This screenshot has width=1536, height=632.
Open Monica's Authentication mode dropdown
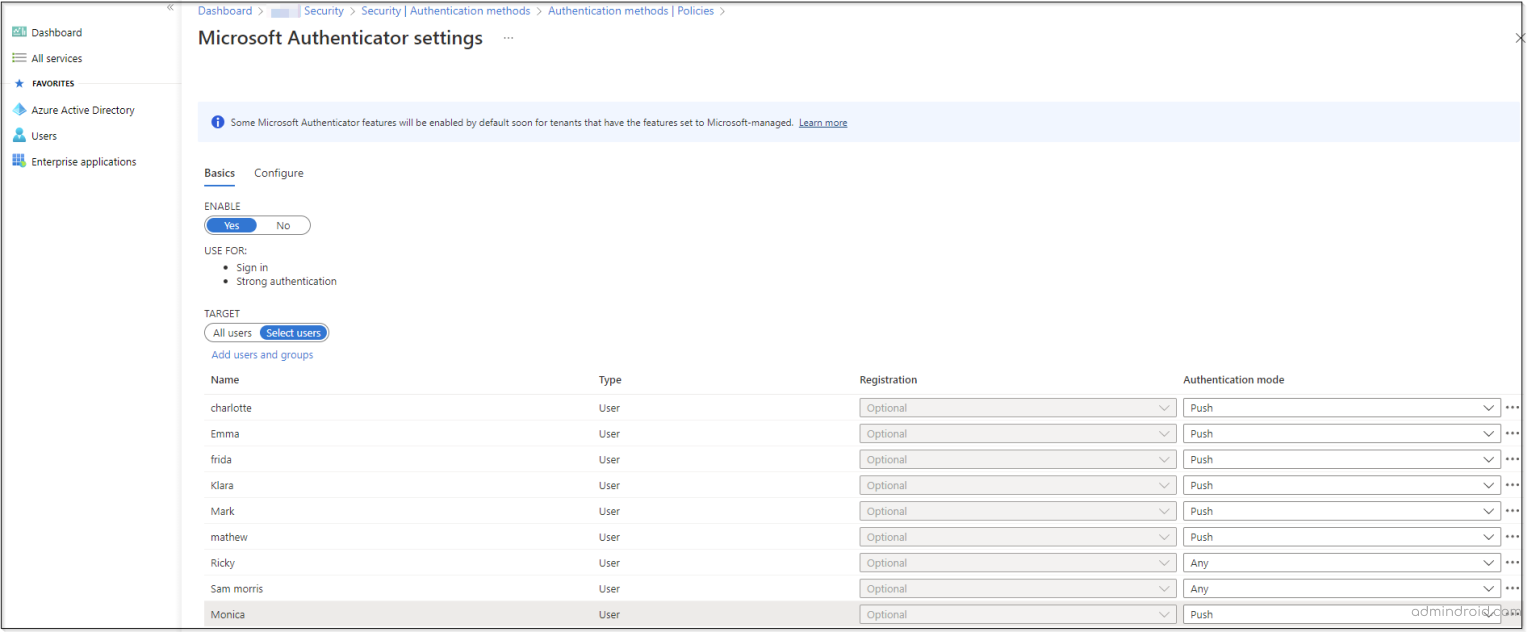click(x=1341, y=614)
